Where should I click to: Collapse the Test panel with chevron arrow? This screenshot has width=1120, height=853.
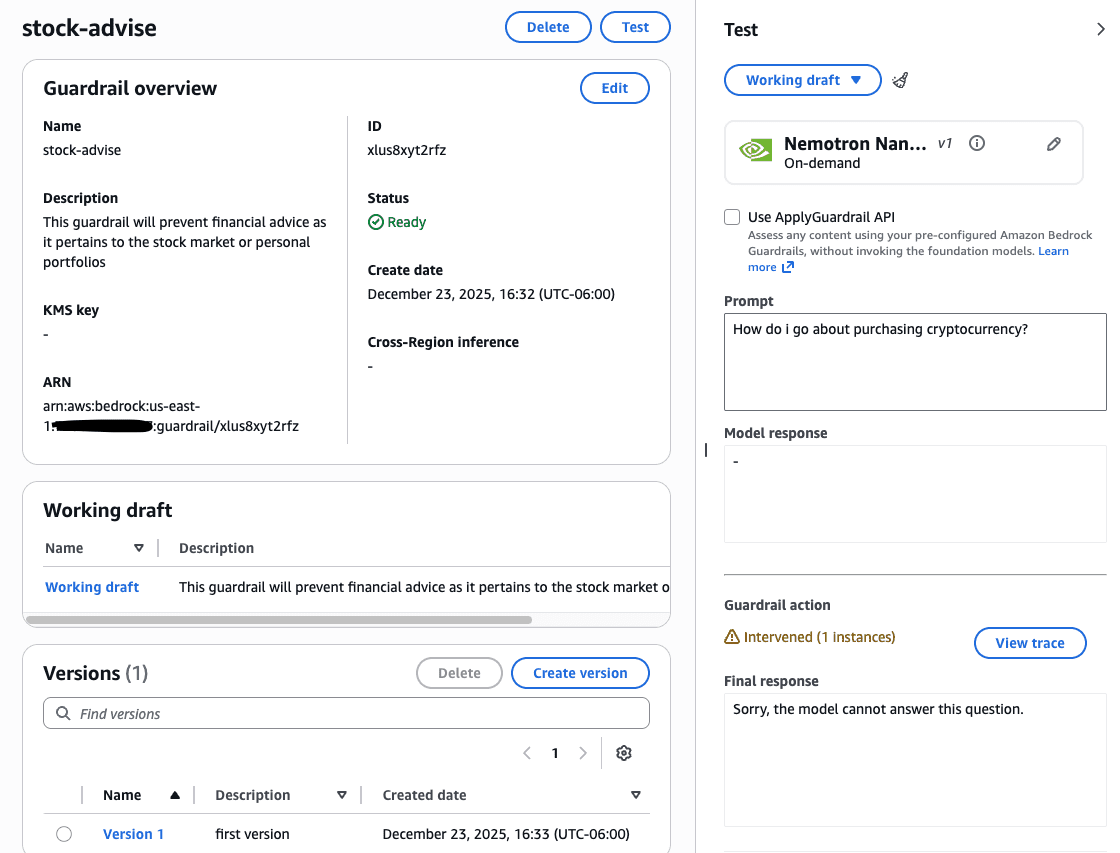click(x=1100, y=30)
